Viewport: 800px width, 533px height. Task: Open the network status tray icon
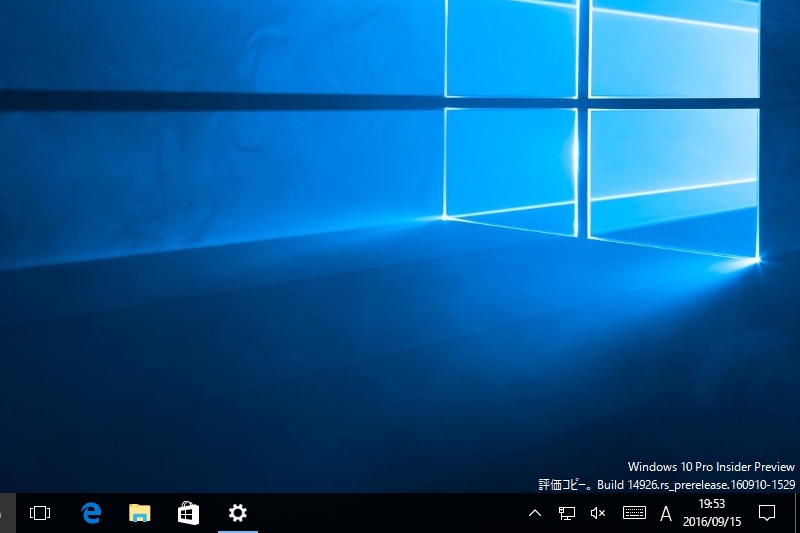[567, 513]
